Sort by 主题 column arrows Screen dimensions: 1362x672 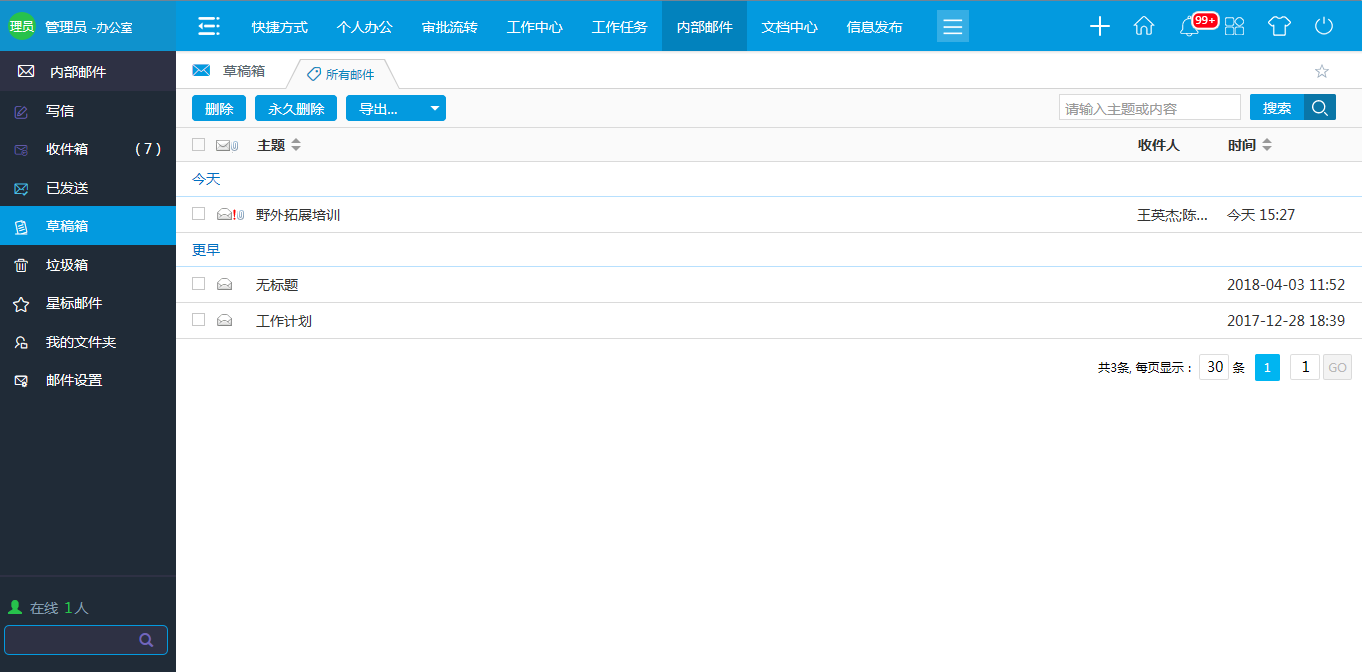(296, 145)
